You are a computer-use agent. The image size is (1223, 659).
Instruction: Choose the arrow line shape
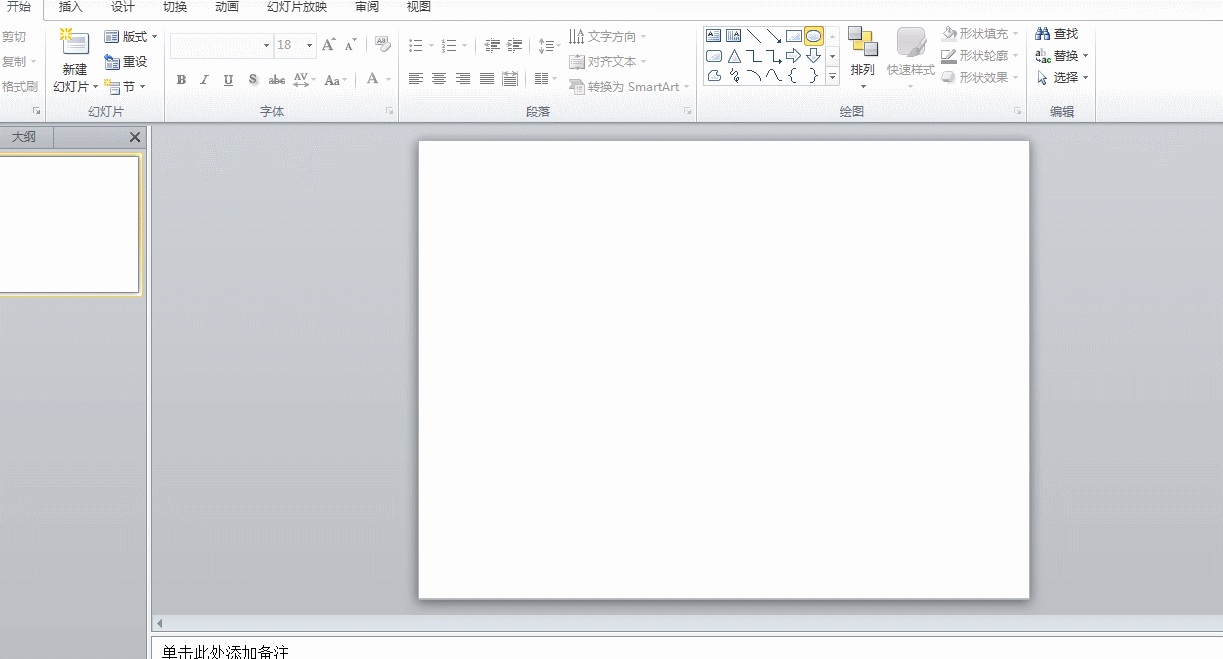(774, 36)
